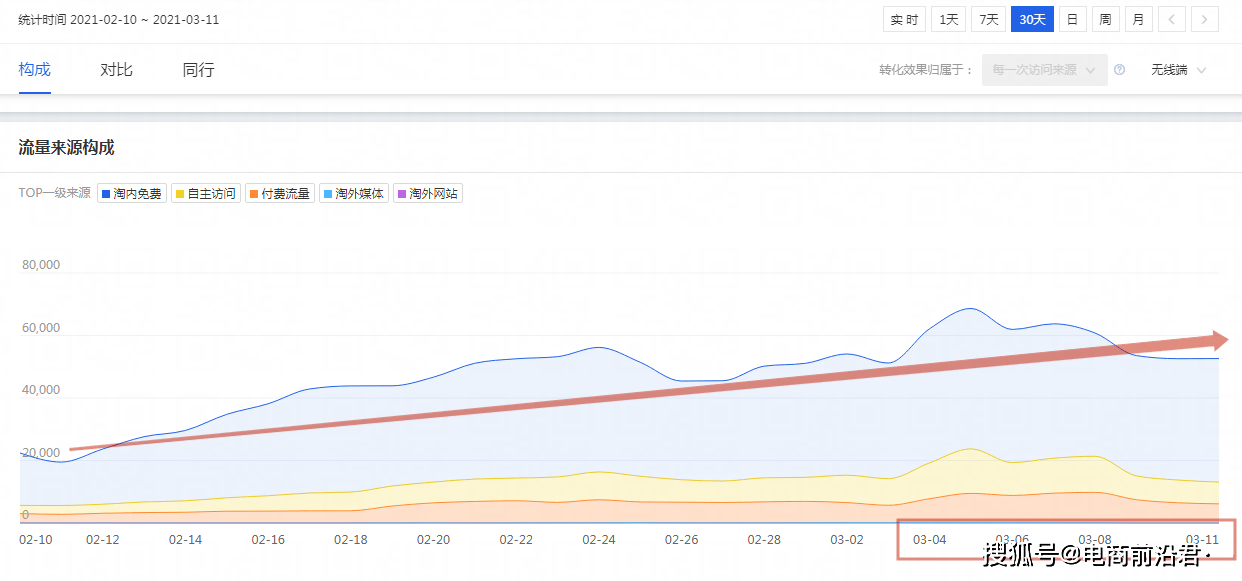
Task: Click chart point at 02-24
Action: click(598, 347)
